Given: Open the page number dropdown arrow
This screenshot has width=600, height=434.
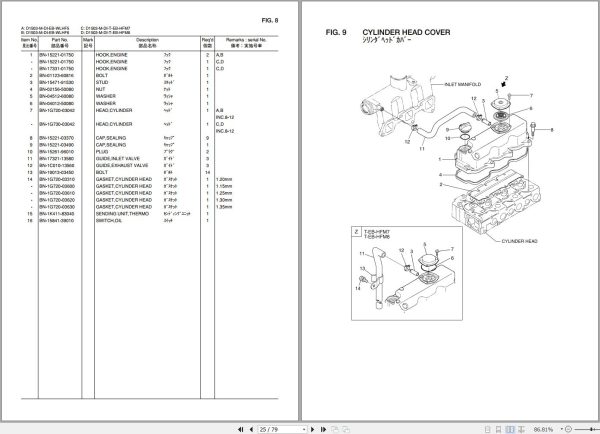Looking at the screenshot, I should pyautogui.click(x=304, y=429).
